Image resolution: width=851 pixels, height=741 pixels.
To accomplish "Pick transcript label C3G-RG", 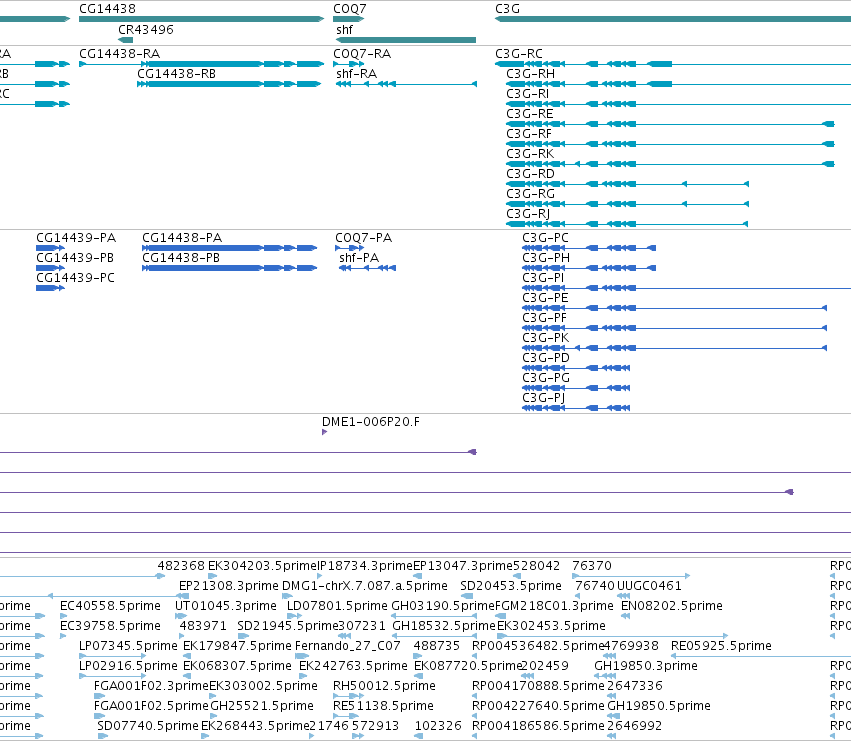I will click(530, 194).
